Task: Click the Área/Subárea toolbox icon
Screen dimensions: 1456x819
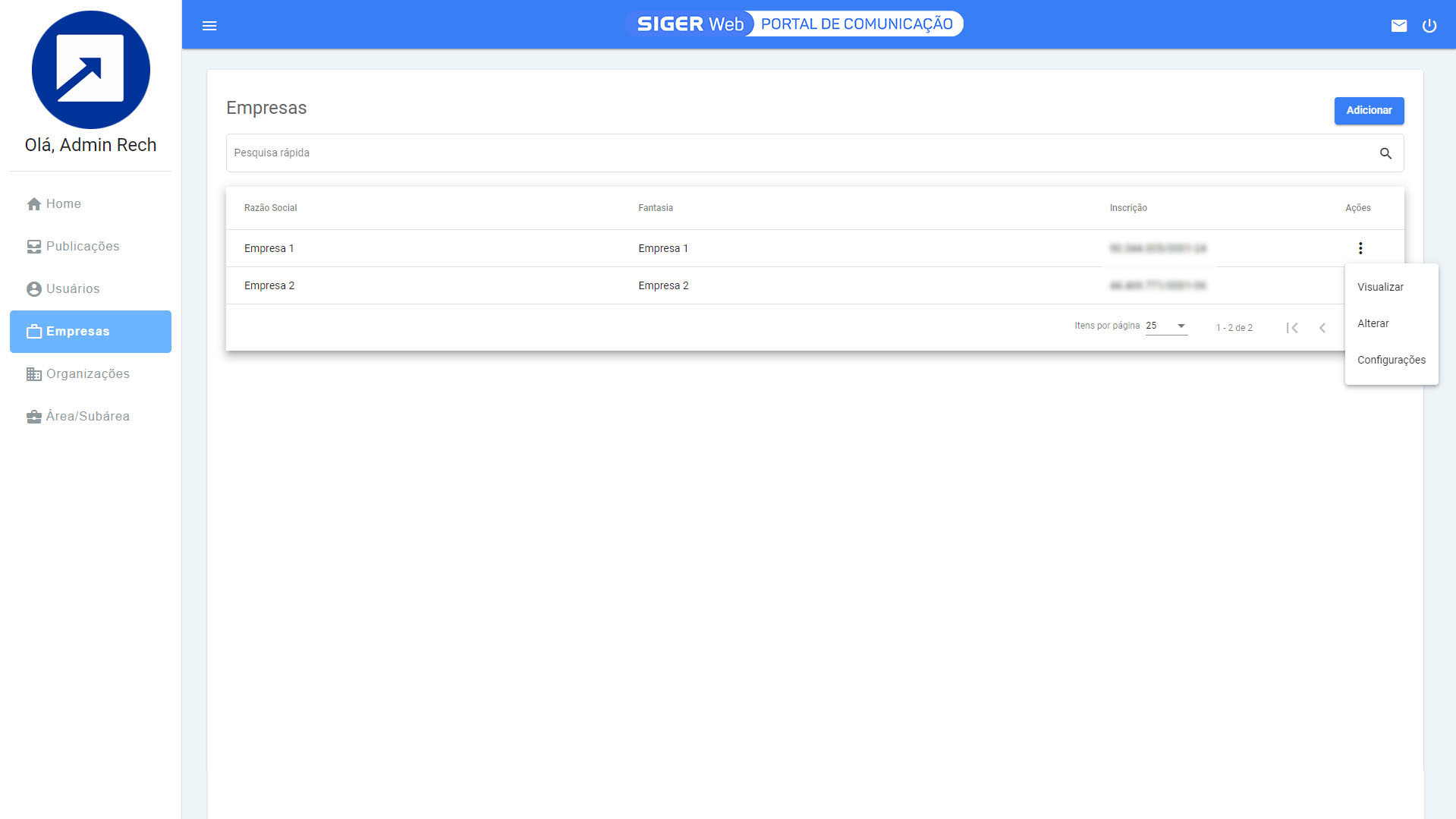Action: tap(33, 416)
